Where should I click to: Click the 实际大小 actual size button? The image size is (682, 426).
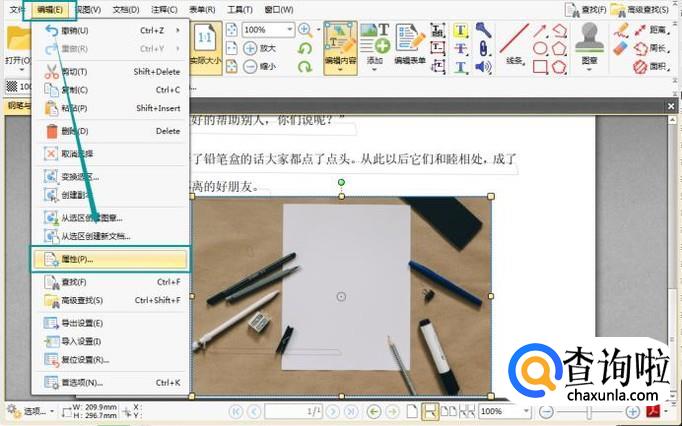coord(206,47)
